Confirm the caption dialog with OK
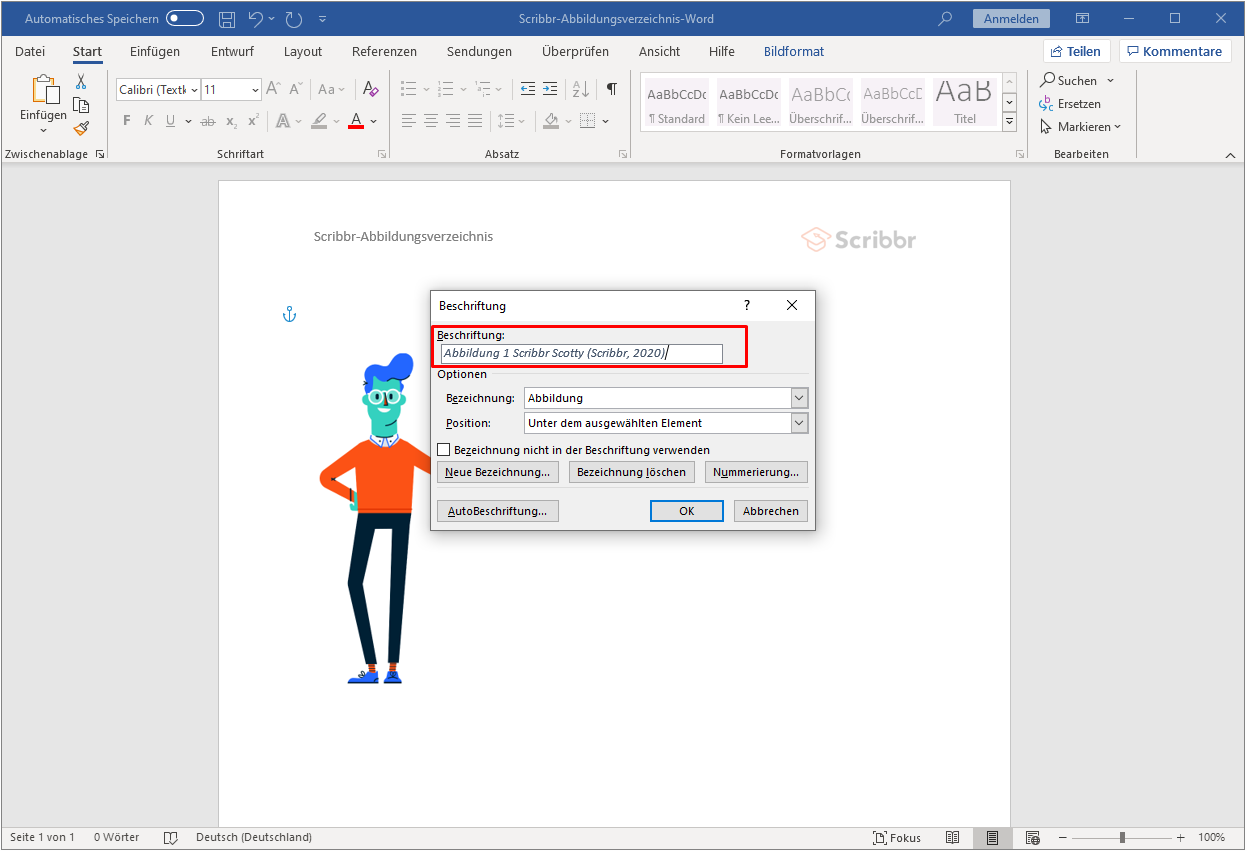Image resolution: width=1247 pixels, height=851 pixels. pyautogui.click(x=686, y=511)
